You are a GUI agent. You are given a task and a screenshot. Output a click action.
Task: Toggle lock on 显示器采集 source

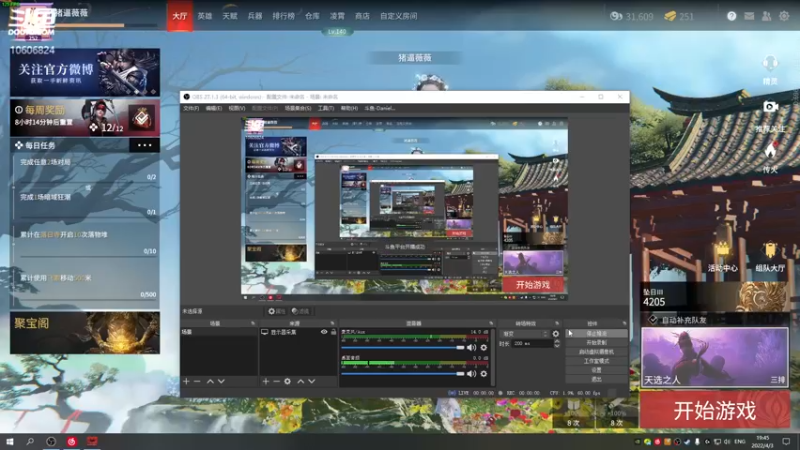333,332
